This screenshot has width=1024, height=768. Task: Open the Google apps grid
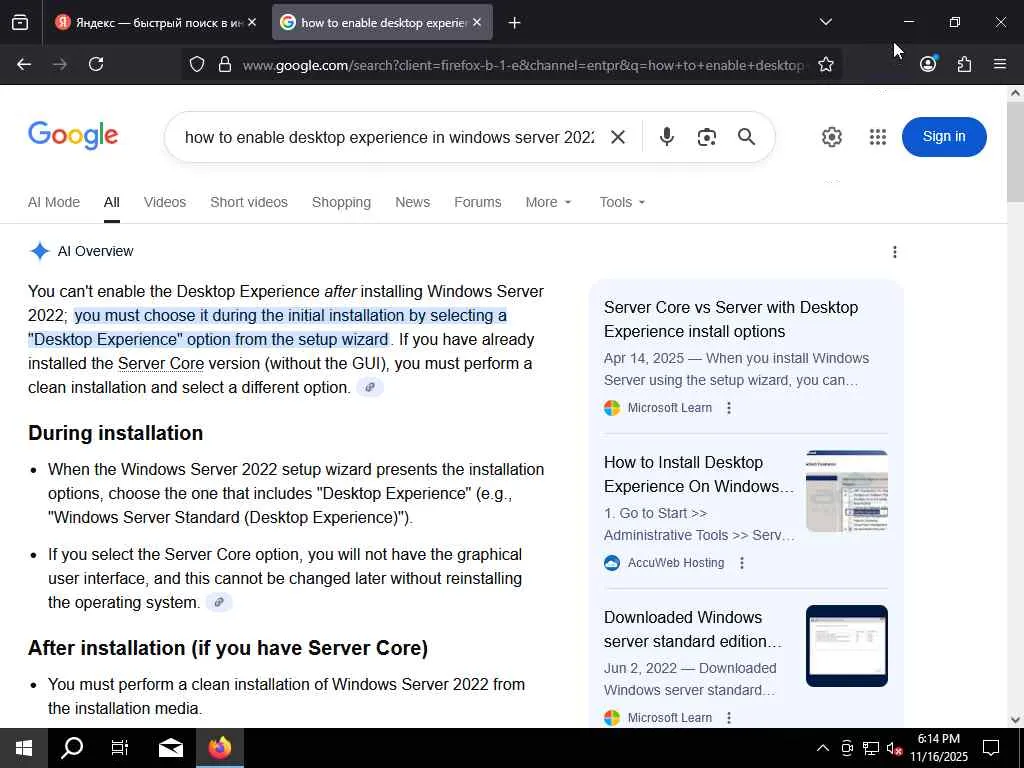[878, 137]
